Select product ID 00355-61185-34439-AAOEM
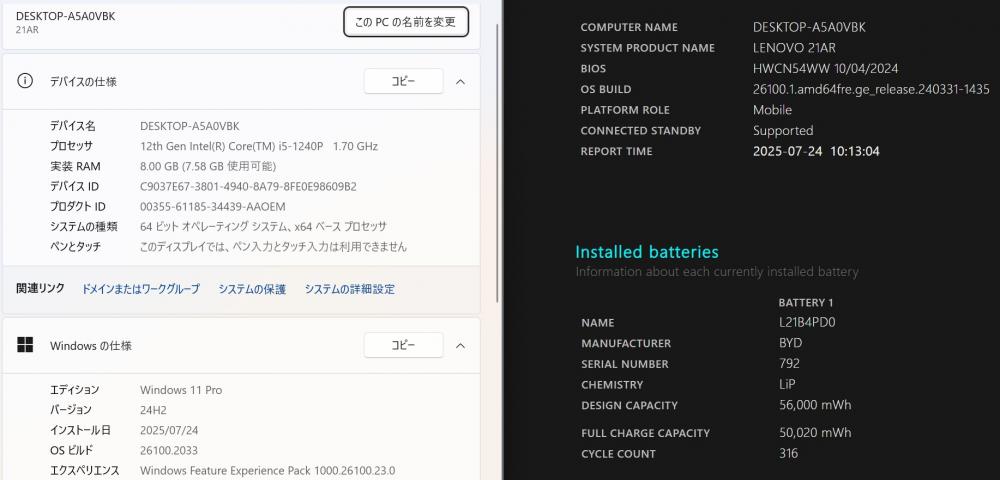The width and height of the screenshot is (1000, 480). (x=212, y=207)
